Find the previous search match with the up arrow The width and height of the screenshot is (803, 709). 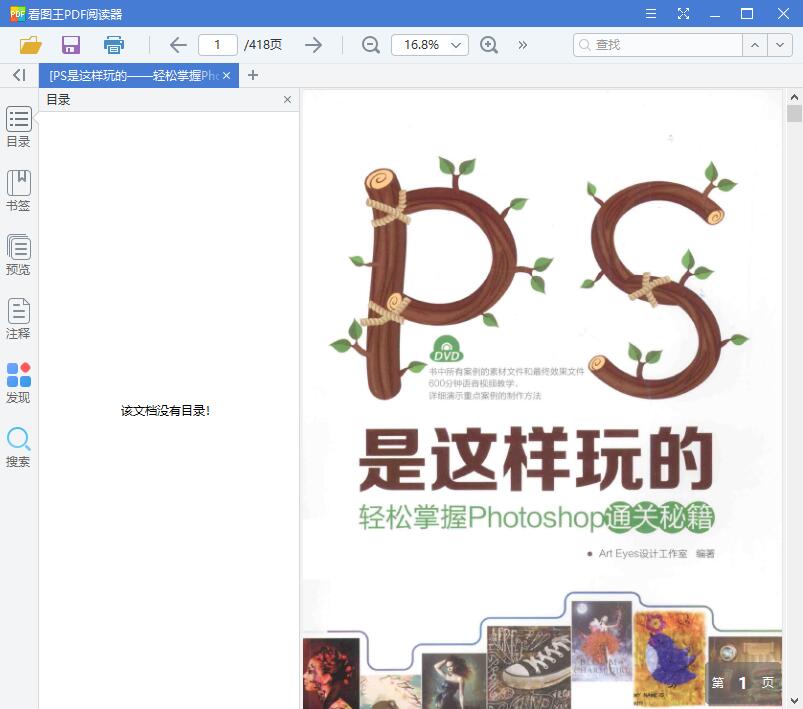pyautogui.click(x=755, y=45)
